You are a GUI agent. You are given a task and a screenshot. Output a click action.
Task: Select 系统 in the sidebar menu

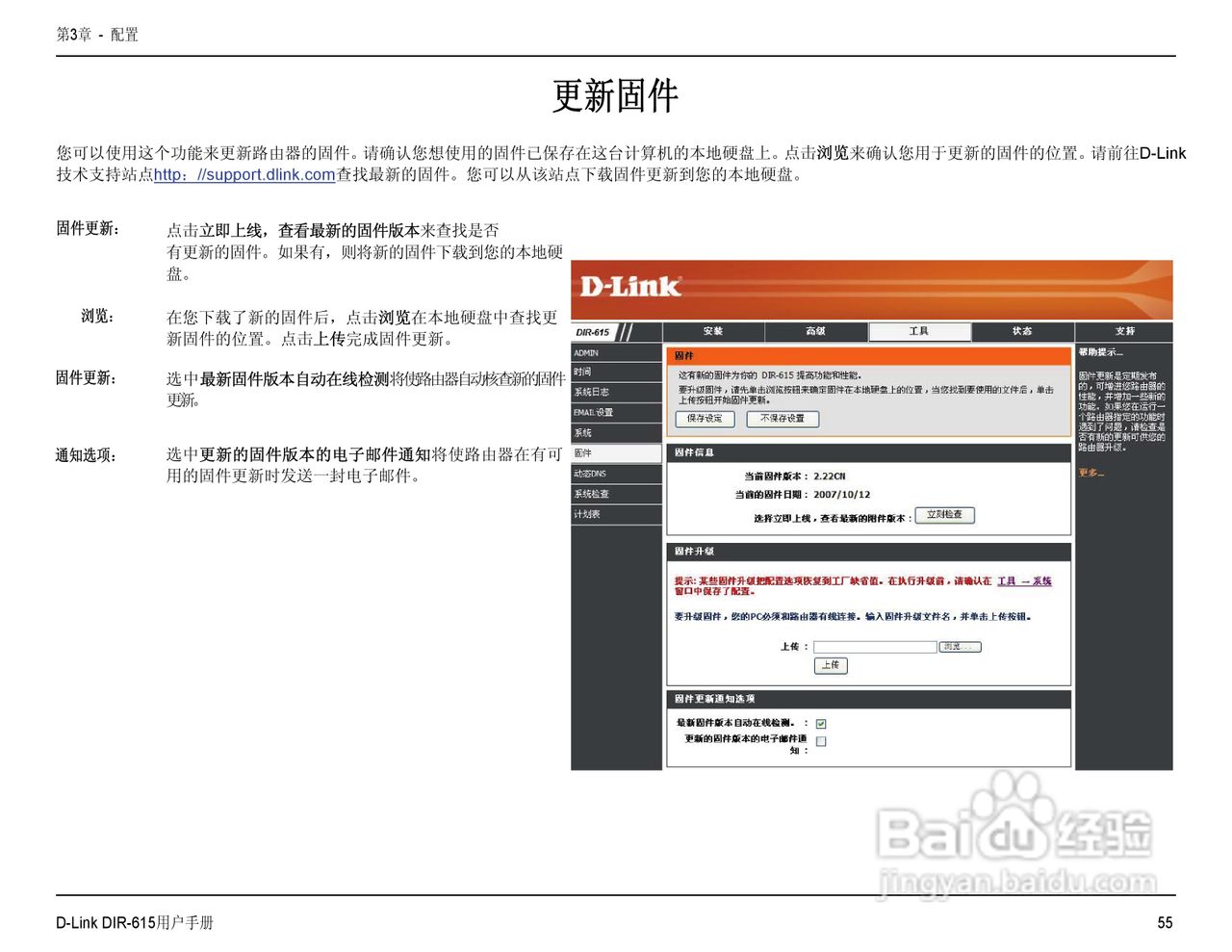[616, 433]
